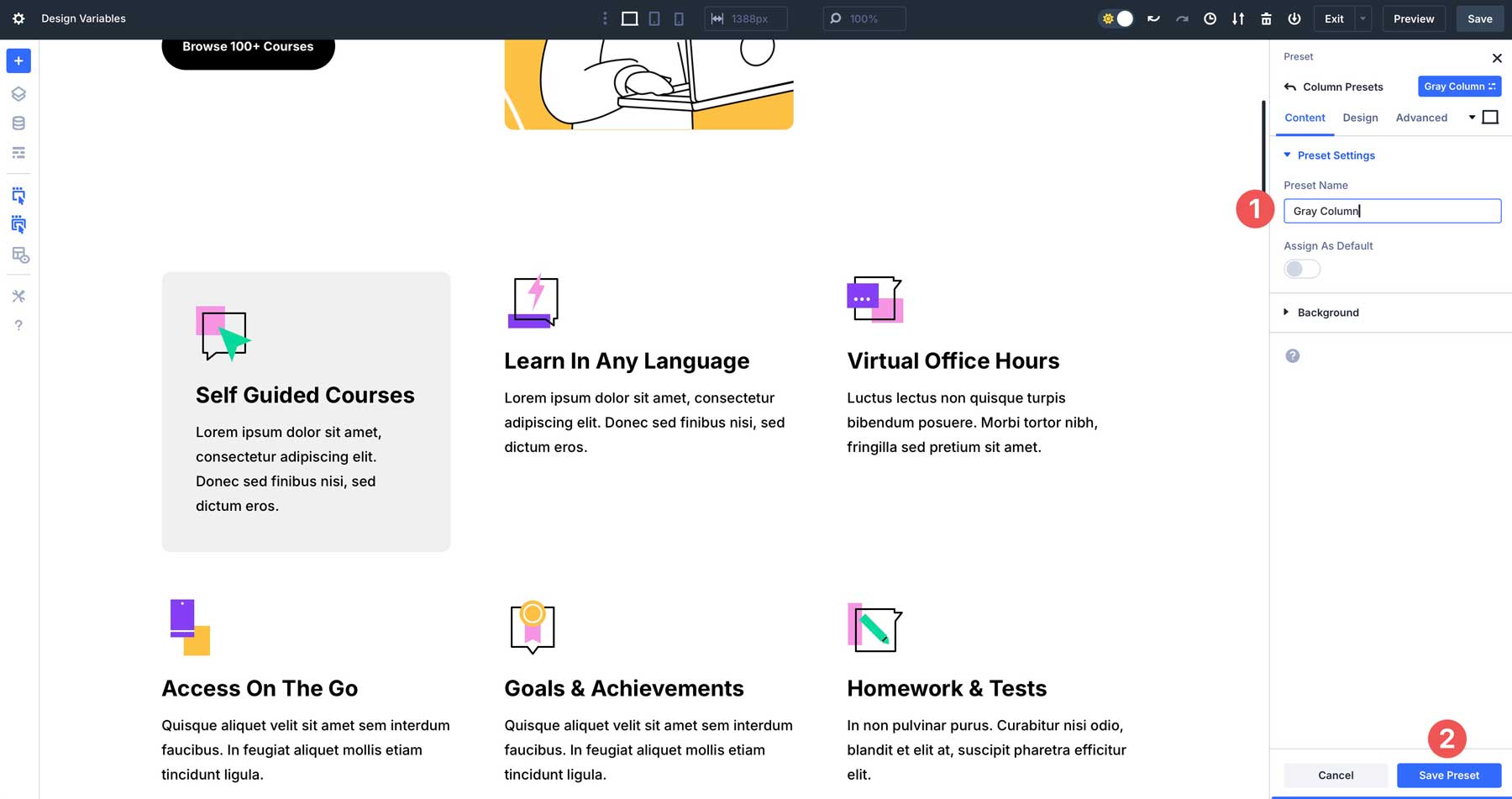Open the settings gear at top left
This screenshot has height=799, width=1512.
click(18, 18)
